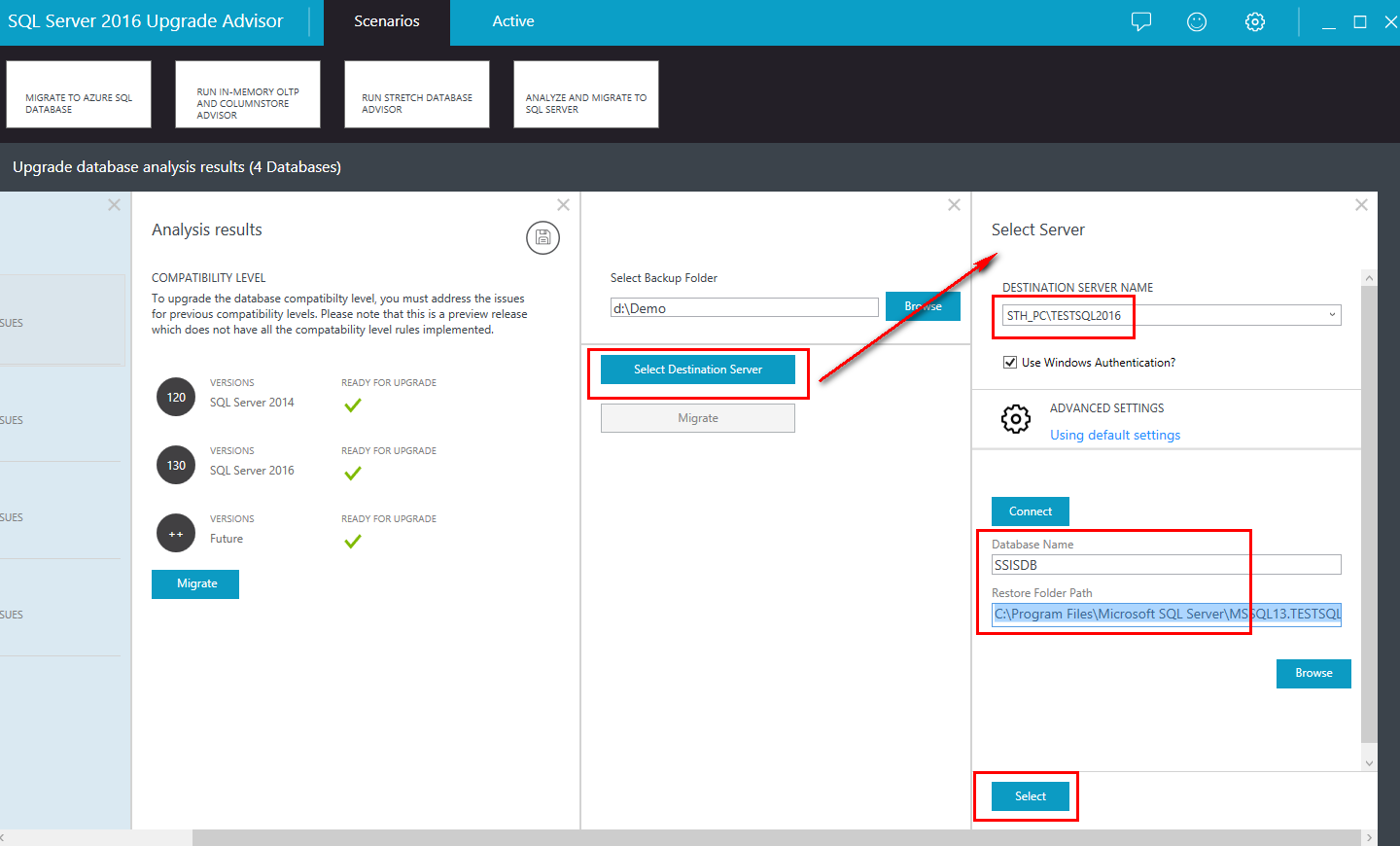This screenshot has height=846, width=1400.
Task: Click SQL Server 2014 green checkmark
Action: pyautogui.click(x=353, y=405)
